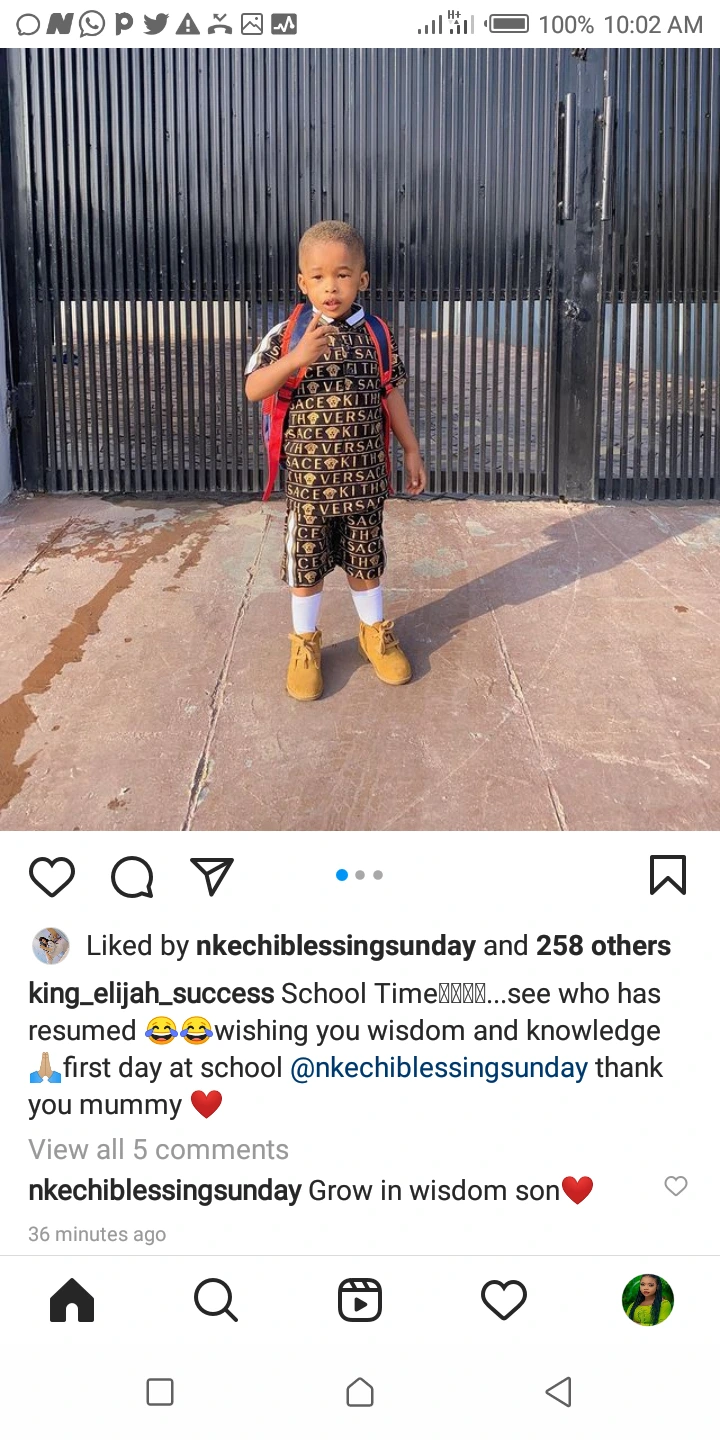Open comments via the speech bubble icon
Image resolution: width=720 pixels, height=1440 pixels.
tap(132, 877)
